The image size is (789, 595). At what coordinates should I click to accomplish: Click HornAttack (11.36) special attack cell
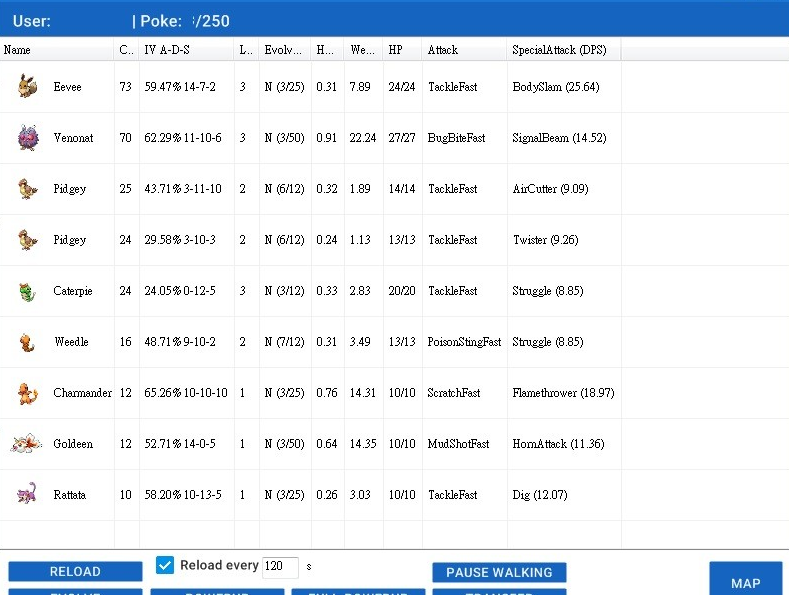pyautogui.click(x=558, y=443)
